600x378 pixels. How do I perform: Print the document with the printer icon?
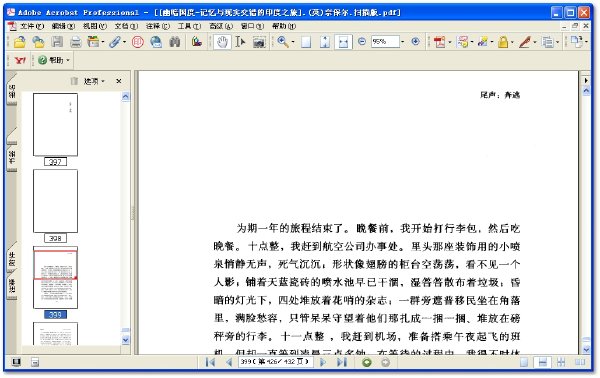[x=75, y=42]
